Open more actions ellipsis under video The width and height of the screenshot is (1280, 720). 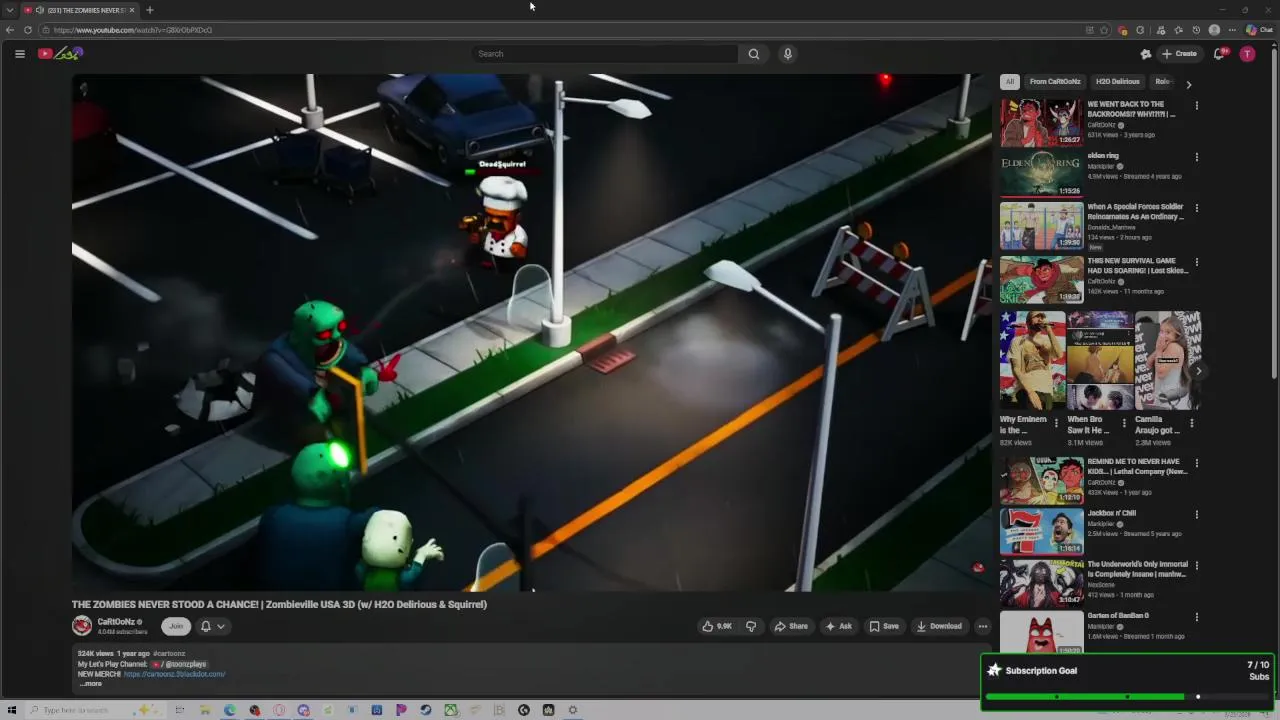[982, 626]
